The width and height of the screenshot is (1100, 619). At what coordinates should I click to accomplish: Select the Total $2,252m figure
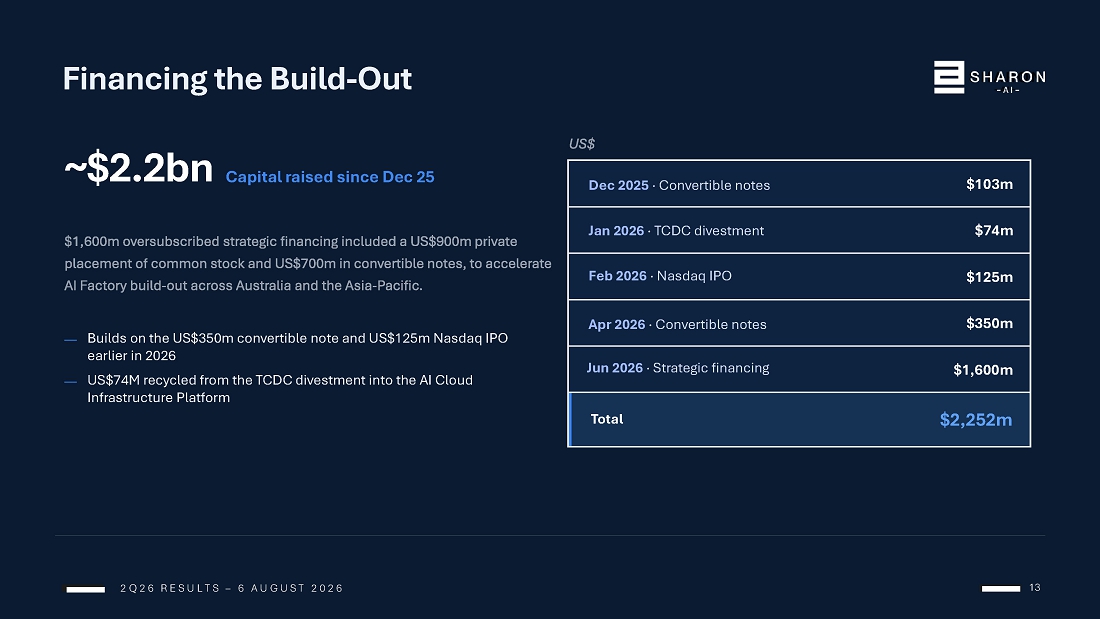click(976, 420)
